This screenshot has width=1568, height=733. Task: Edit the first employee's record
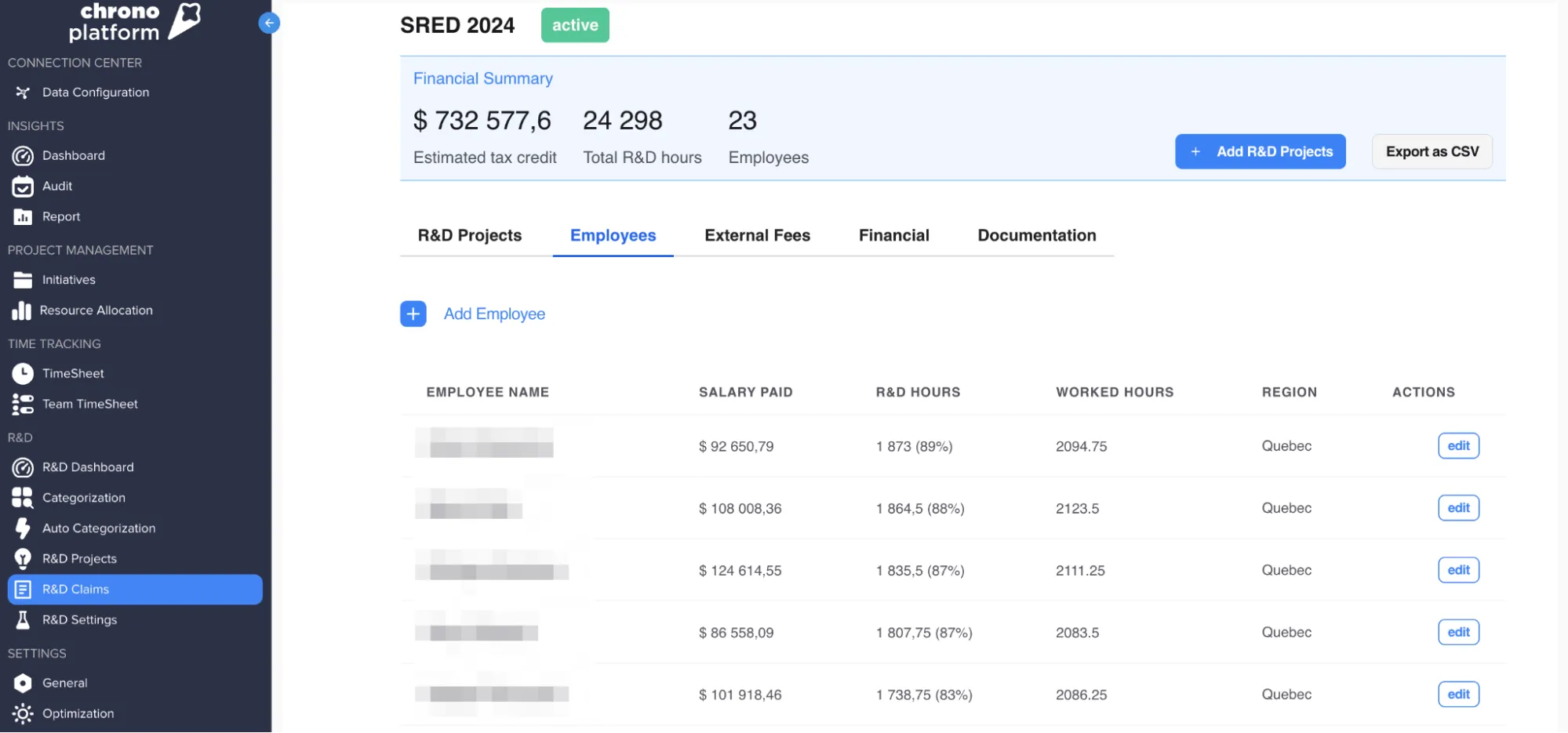pyautogui.click(x=1458, y=445)
